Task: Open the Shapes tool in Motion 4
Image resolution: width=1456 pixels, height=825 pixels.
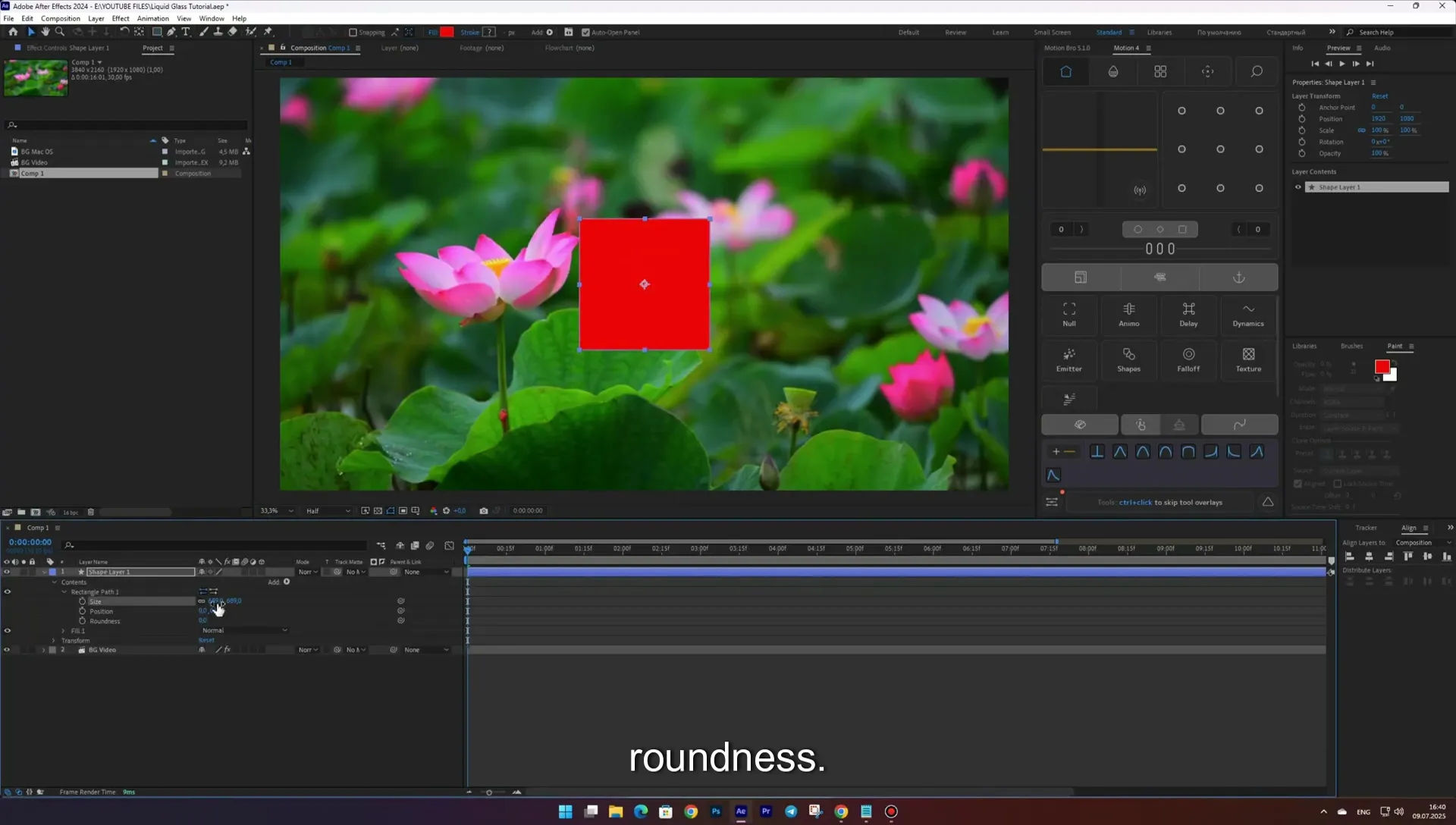Action: pyautogui.click(x=1128, y=359)
